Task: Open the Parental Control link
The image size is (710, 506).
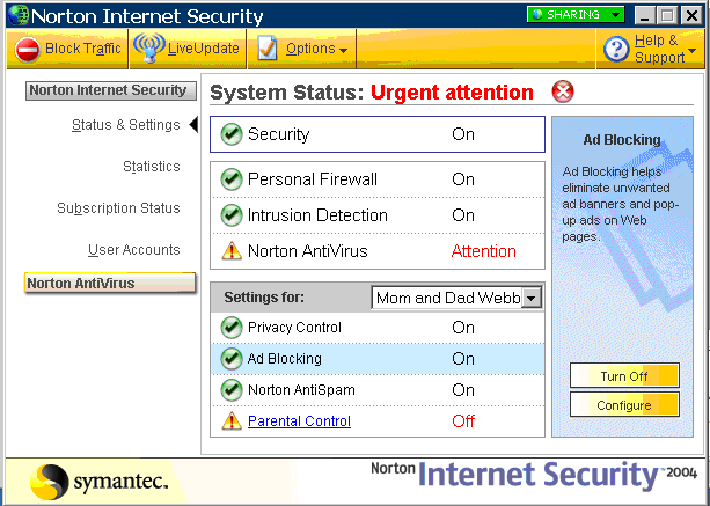Action: point(299,421)
